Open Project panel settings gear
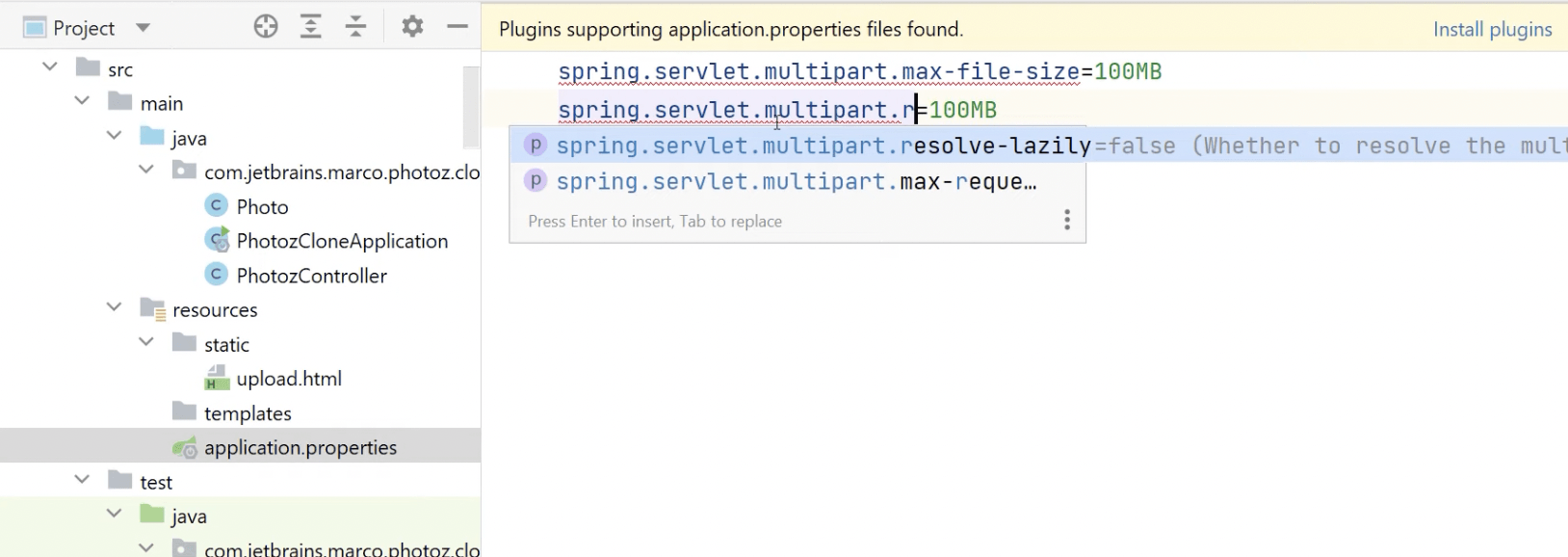The width and height of the screenshot is (1568, 557). (412, 27)
